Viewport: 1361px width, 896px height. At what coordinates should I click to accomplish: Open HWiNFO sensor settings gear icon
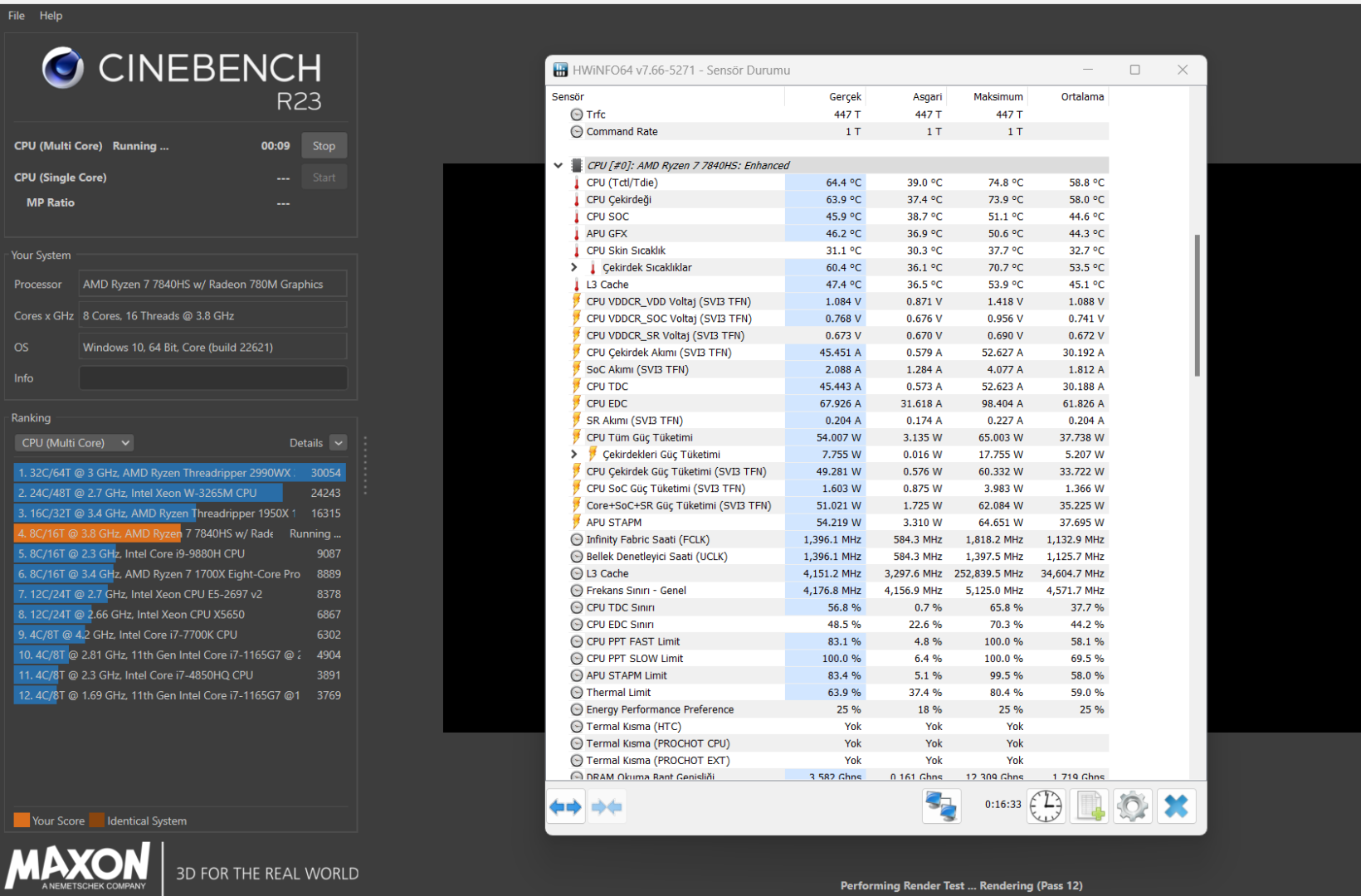pos(1133,806)
